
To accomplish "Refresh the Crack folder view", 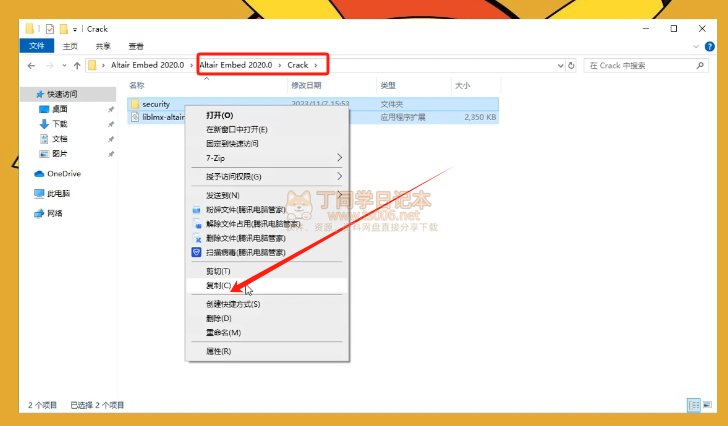I will tap(572, 65).
